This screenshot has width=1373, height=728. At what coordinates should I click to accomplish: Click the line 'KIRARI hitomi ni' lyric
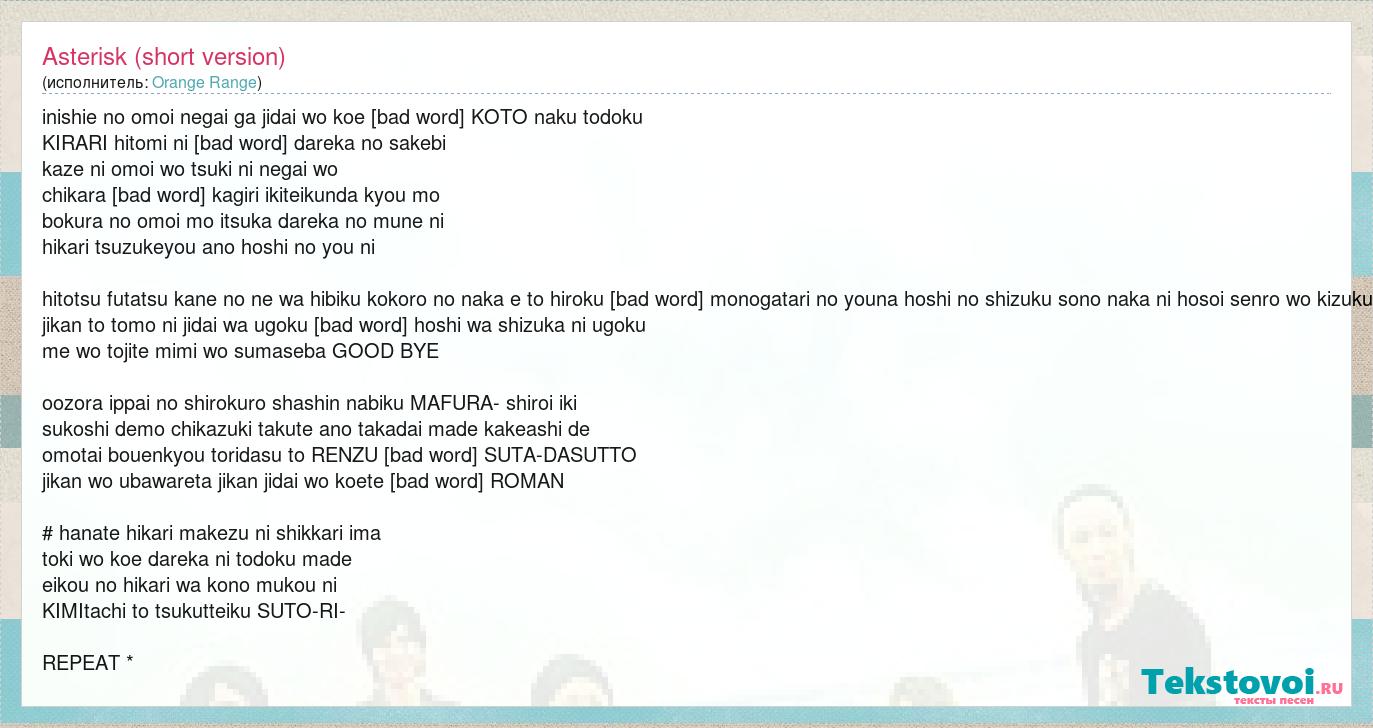coord(244,144)
